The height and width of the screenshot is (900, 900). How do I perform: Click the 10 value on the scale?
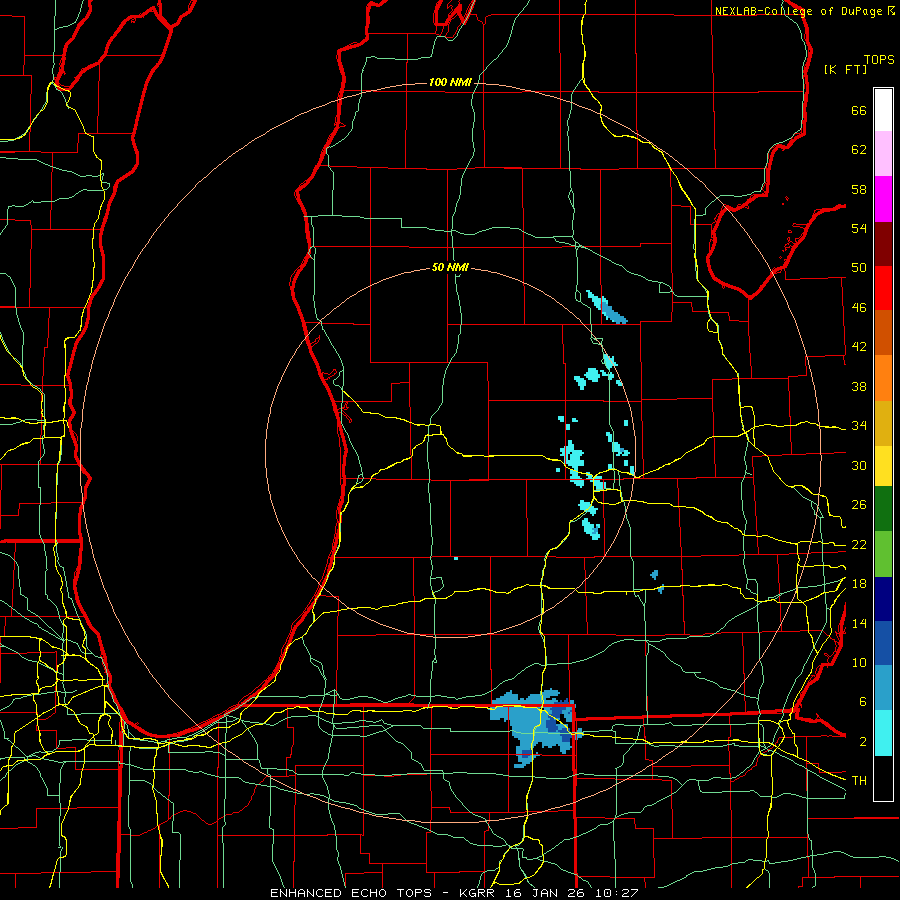[x=859, y=662]
